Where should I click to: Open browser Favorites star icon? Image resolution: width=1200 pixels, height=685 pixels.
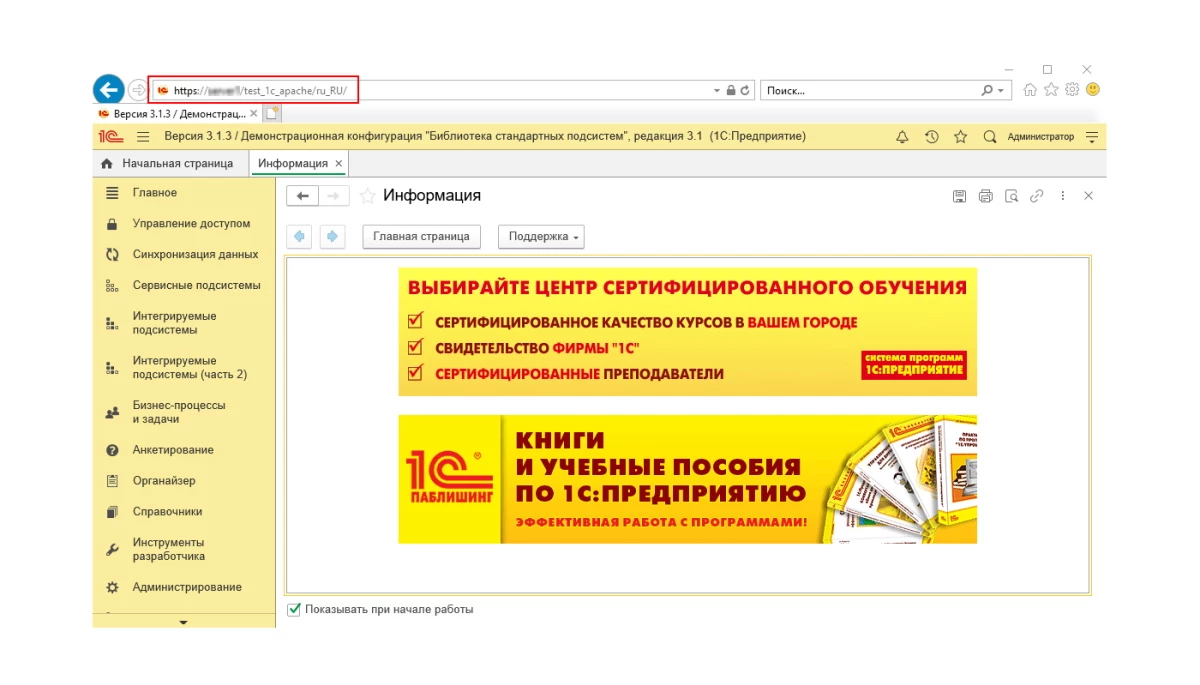[1051, 90]
